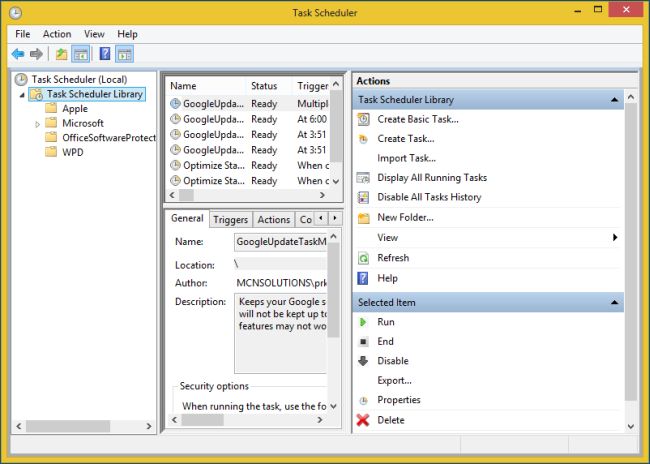Open the Action menu
650x464 pixels.
[x=57, y=34]
